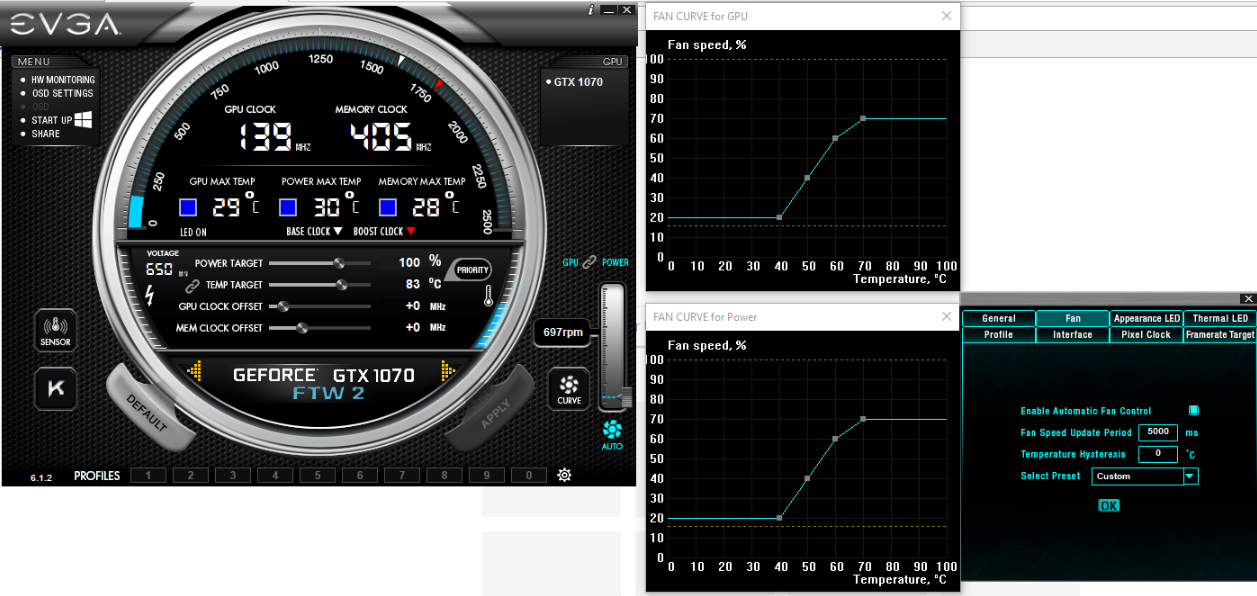Click the DEFAULT button
Image resolution: width=1257 pixels, height=596 pixels.
(148, 412)
